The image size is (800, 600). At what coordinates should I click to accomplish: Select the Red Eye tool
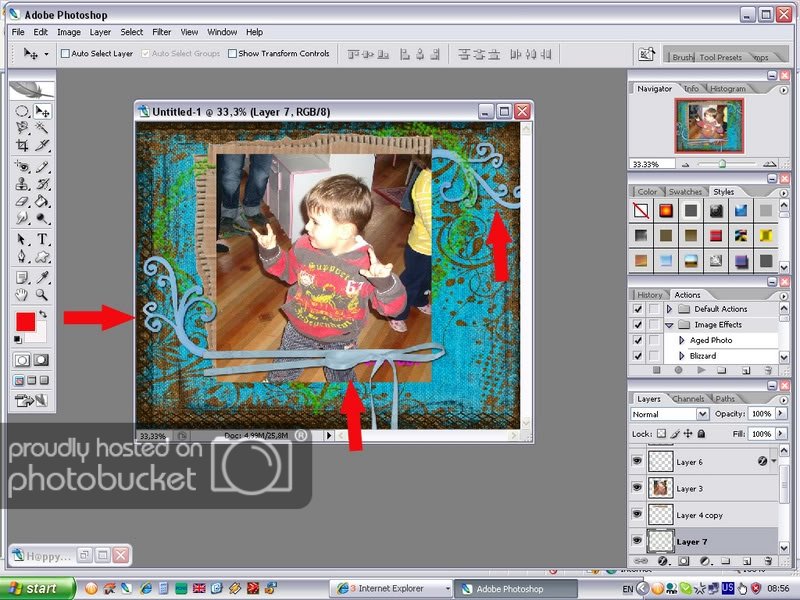[22, 166]
